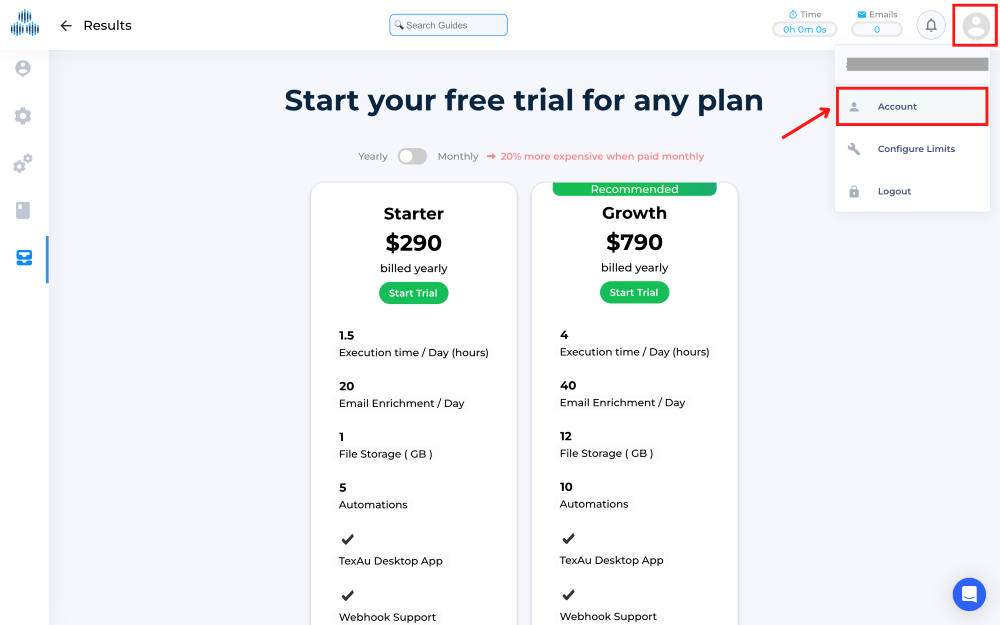This screenshot has width=1000, height=625.
Task: Click the Search Guides input field
Action: pos(448,24)
